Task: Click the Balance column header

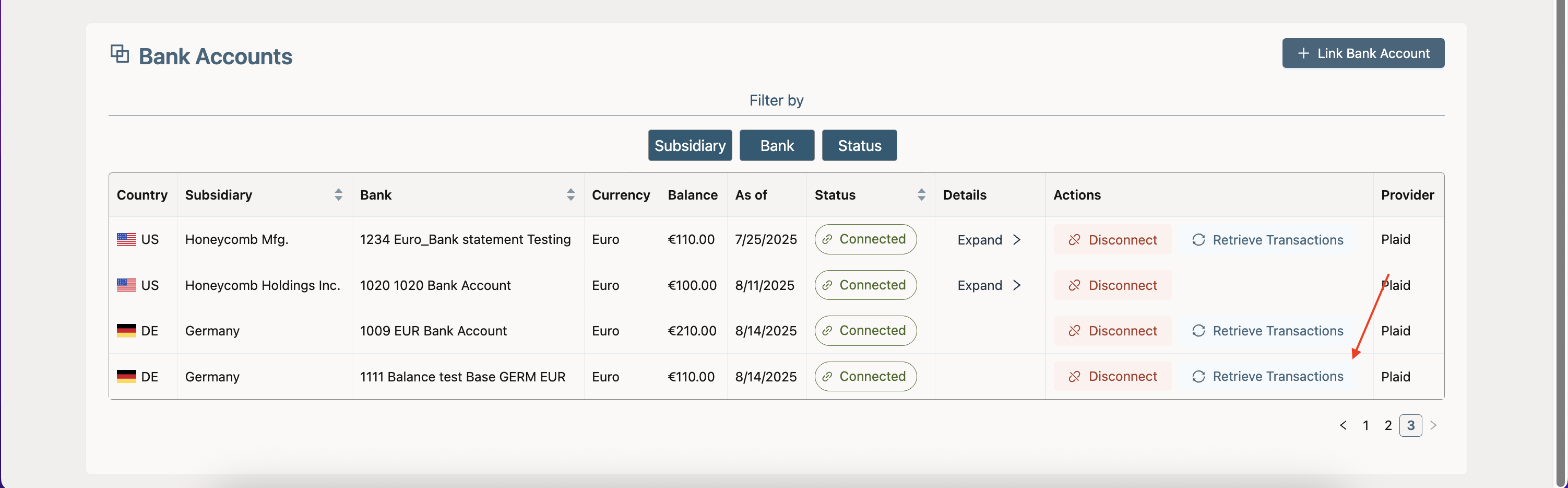Action: coord(693,195)
